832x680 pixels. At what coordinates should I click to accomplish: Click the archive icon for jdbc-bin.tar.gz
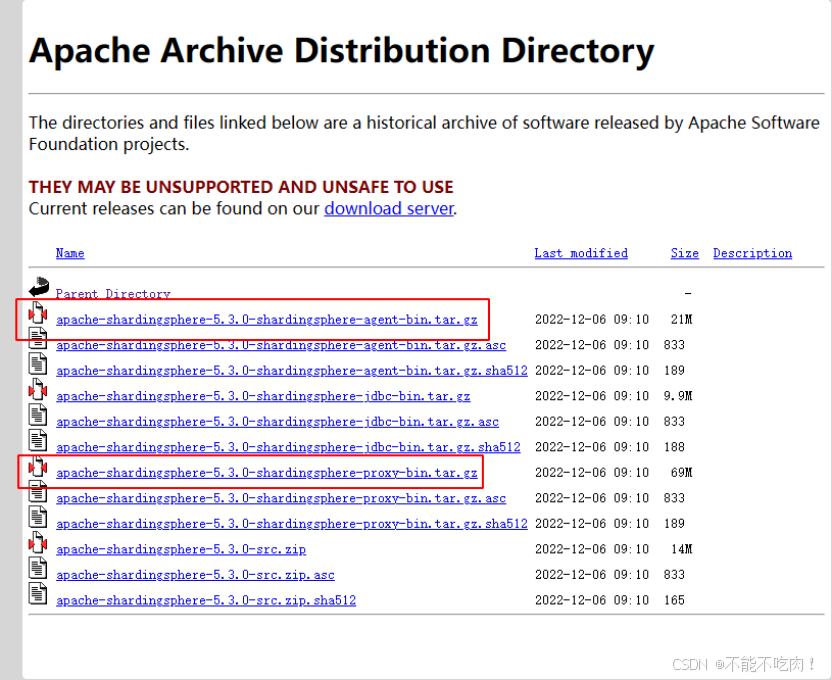[x=38, y=389]
